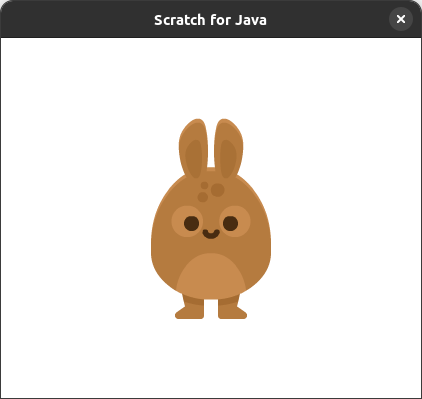Close the Scratch for Java window
The image size is (422, 399).
tap(401, 19)
